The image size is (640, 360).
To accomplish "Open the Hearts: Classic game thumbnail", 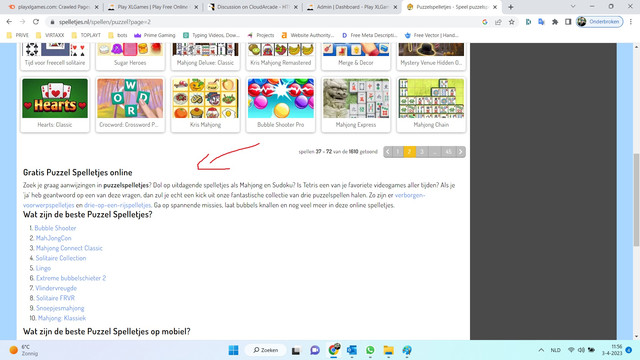I will tap(55, 98).
